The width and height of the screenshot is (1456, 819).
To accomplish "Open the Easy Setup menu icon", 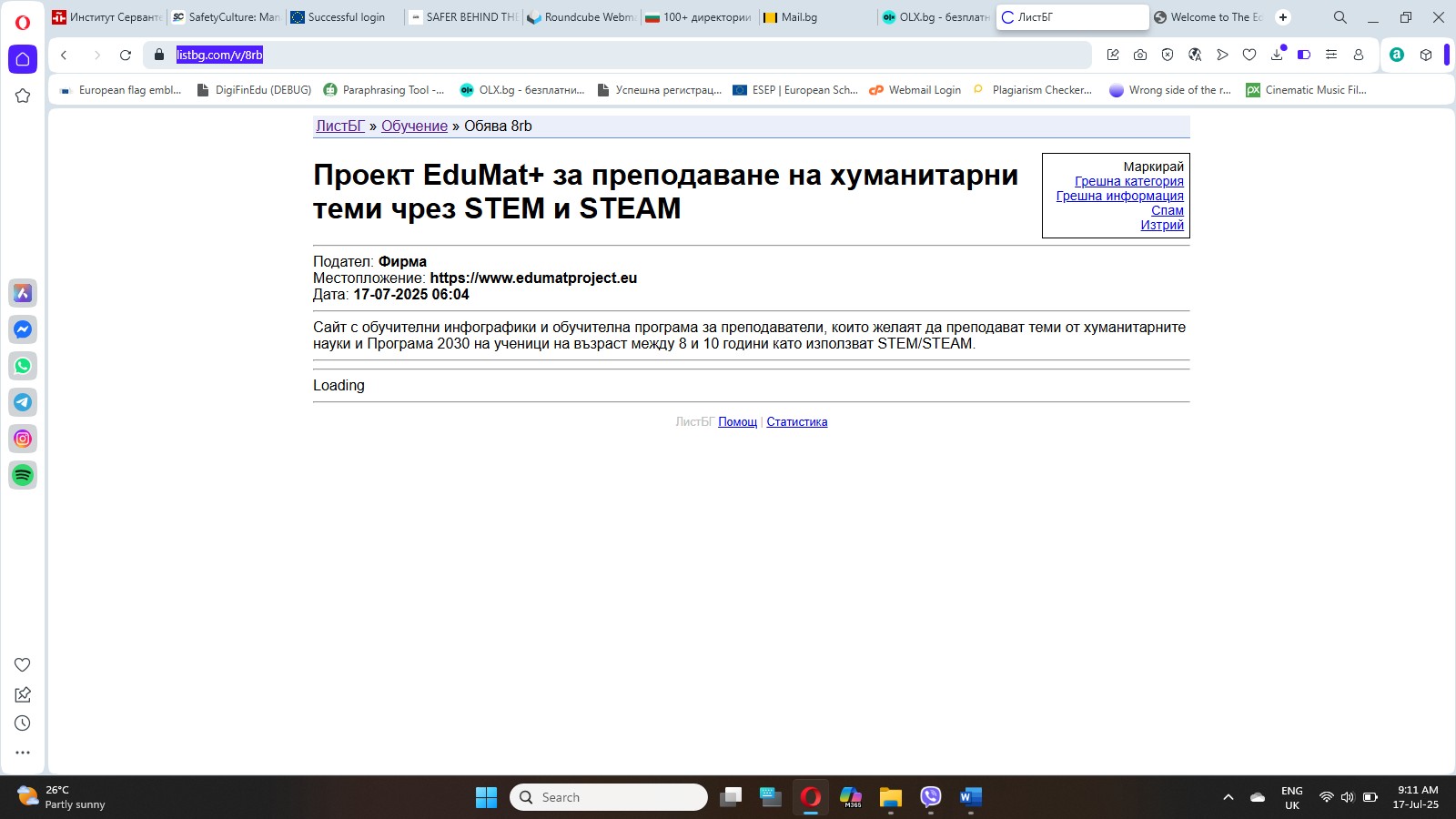I will (x=1331, y=55).
